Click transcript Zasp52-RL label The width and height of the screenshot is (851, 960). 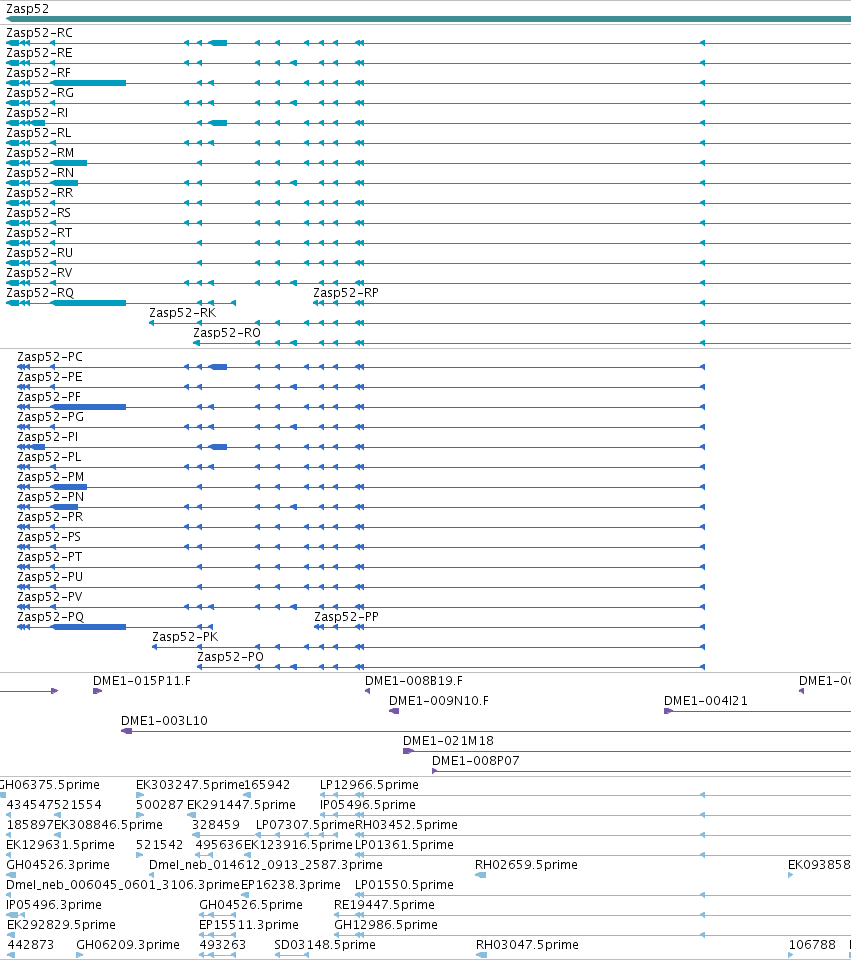pyautogui.click(x=39, y=133)
